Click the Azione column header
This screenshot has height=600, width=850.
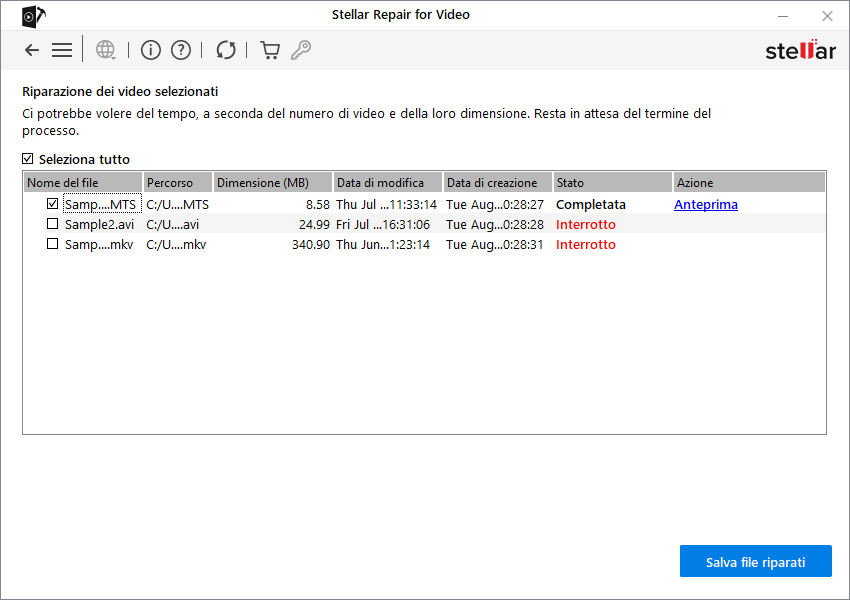pos(749,183)
